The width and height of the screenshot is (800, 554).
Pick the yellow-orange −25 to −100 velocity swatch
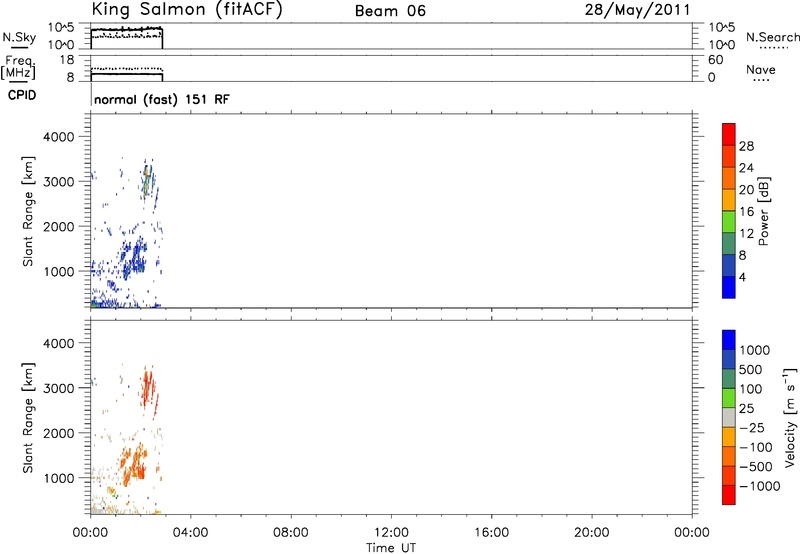click(729, 437)
